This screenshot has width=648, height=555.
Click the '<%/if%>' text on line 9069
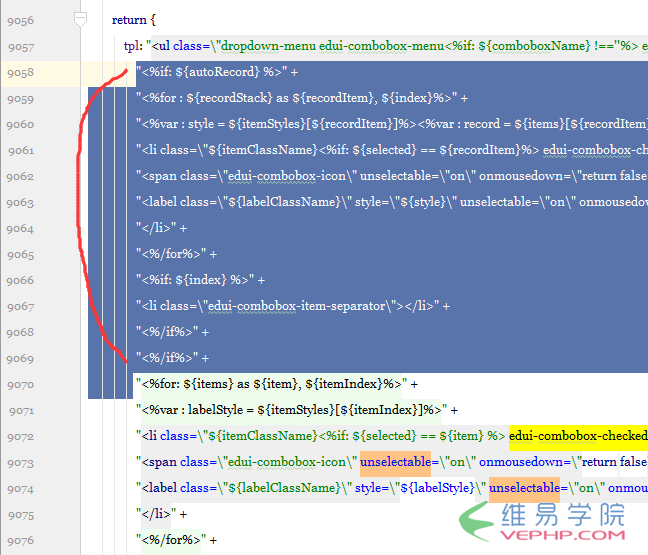[167, 357]
